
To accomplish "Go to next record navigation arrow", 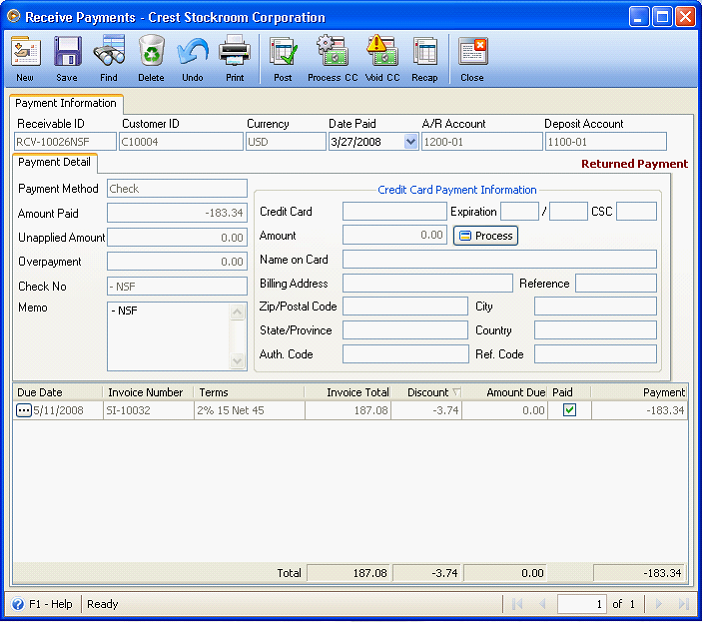I will point(659,604).
